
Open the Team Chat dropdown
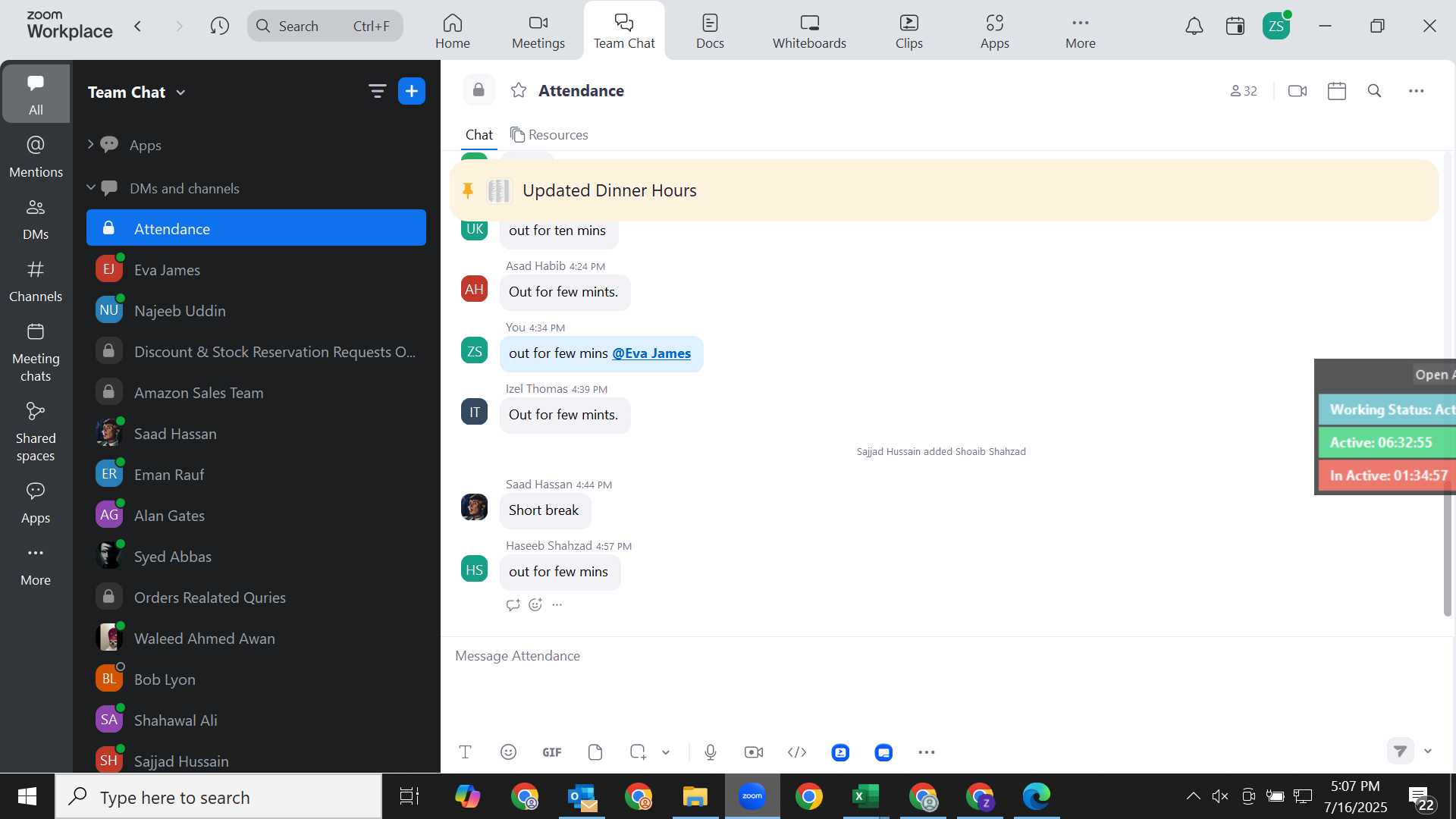[136, 92]
